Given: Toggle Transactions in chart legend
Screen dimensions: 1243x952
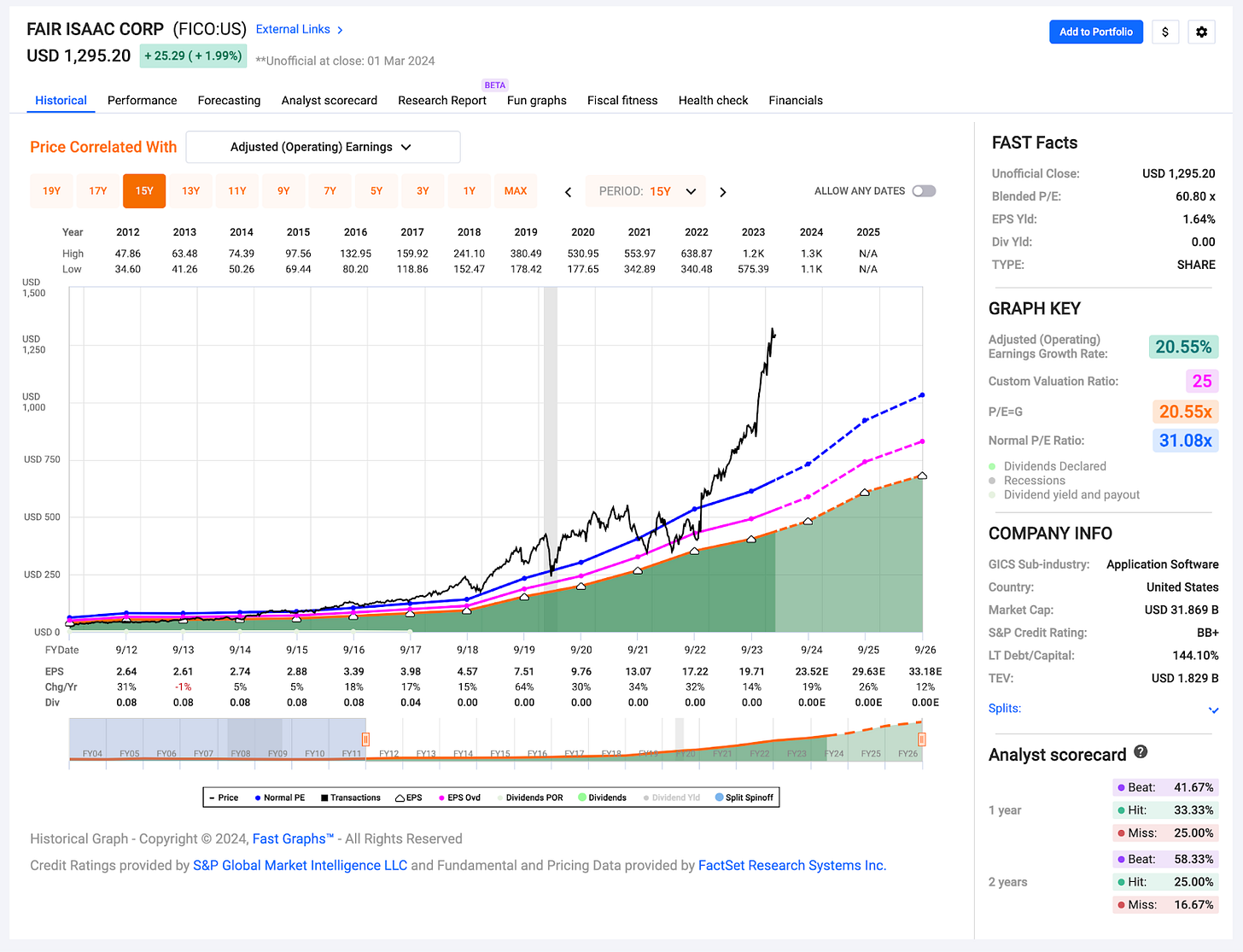Looking at the screenshot, I should [x=351, y=797].
